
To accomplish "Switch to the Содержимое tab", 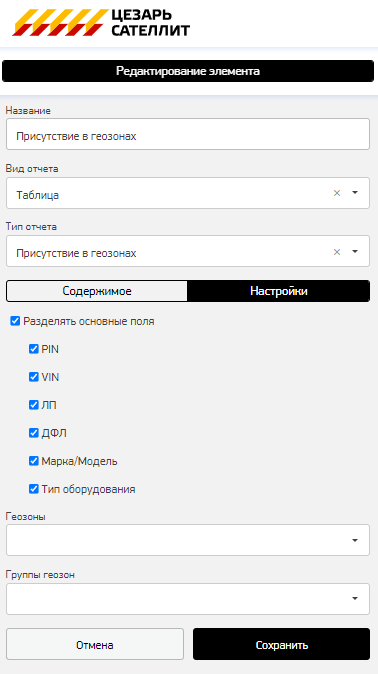I will point(97,291).
